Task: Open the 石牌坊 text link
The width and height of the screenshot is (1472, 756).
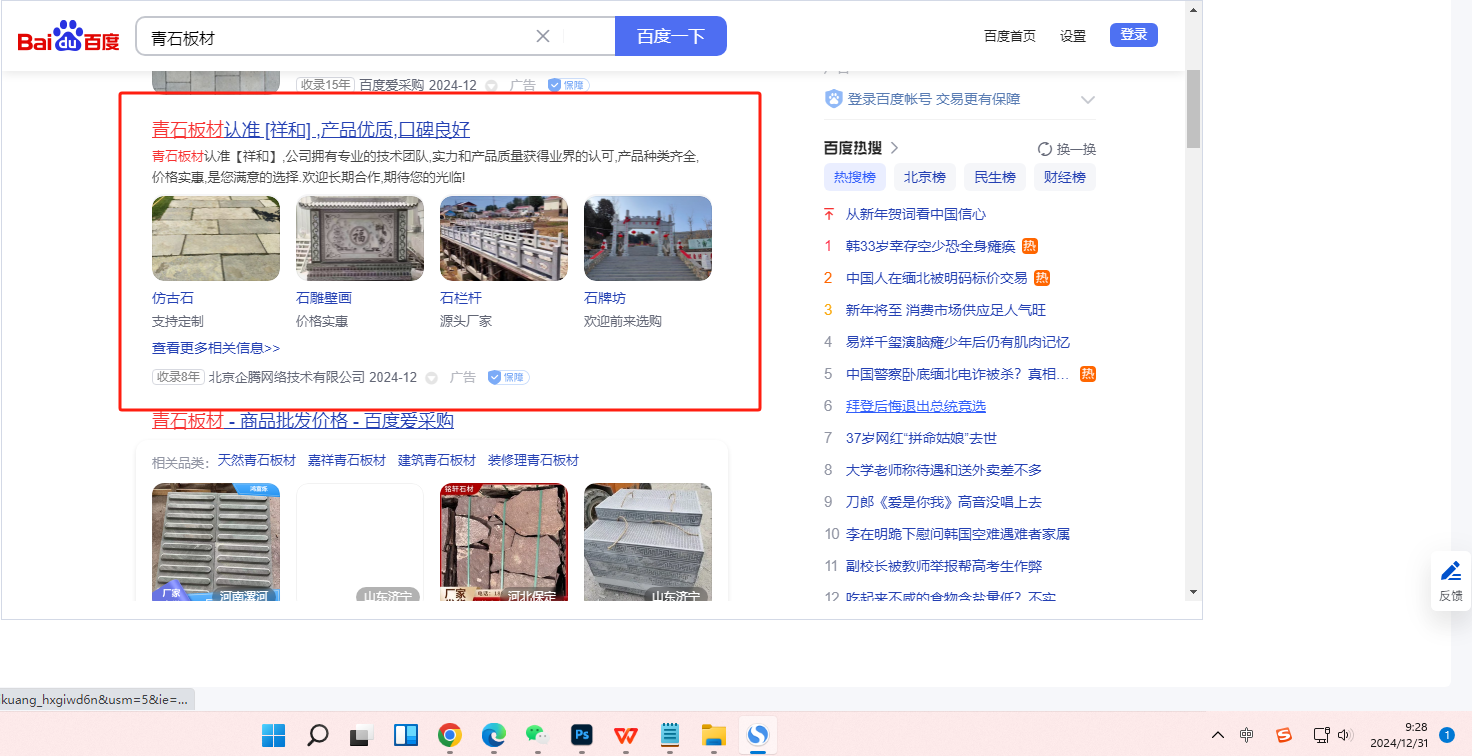Action: pos(605,298)
